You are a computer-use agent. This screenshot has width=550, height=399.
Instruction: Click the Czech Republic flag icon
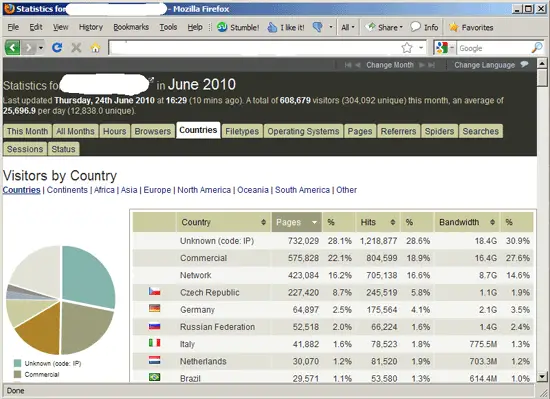click(x=154, y=291)
